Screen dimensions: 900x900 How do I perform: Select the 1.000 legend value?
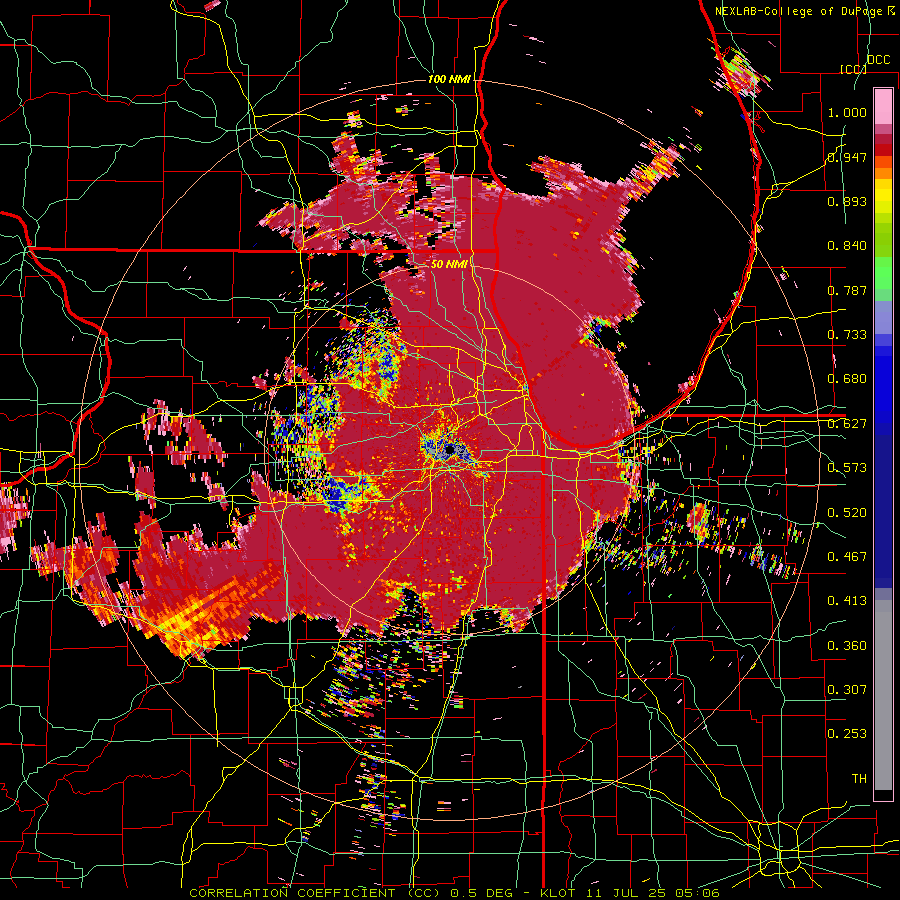coord(847,112)
